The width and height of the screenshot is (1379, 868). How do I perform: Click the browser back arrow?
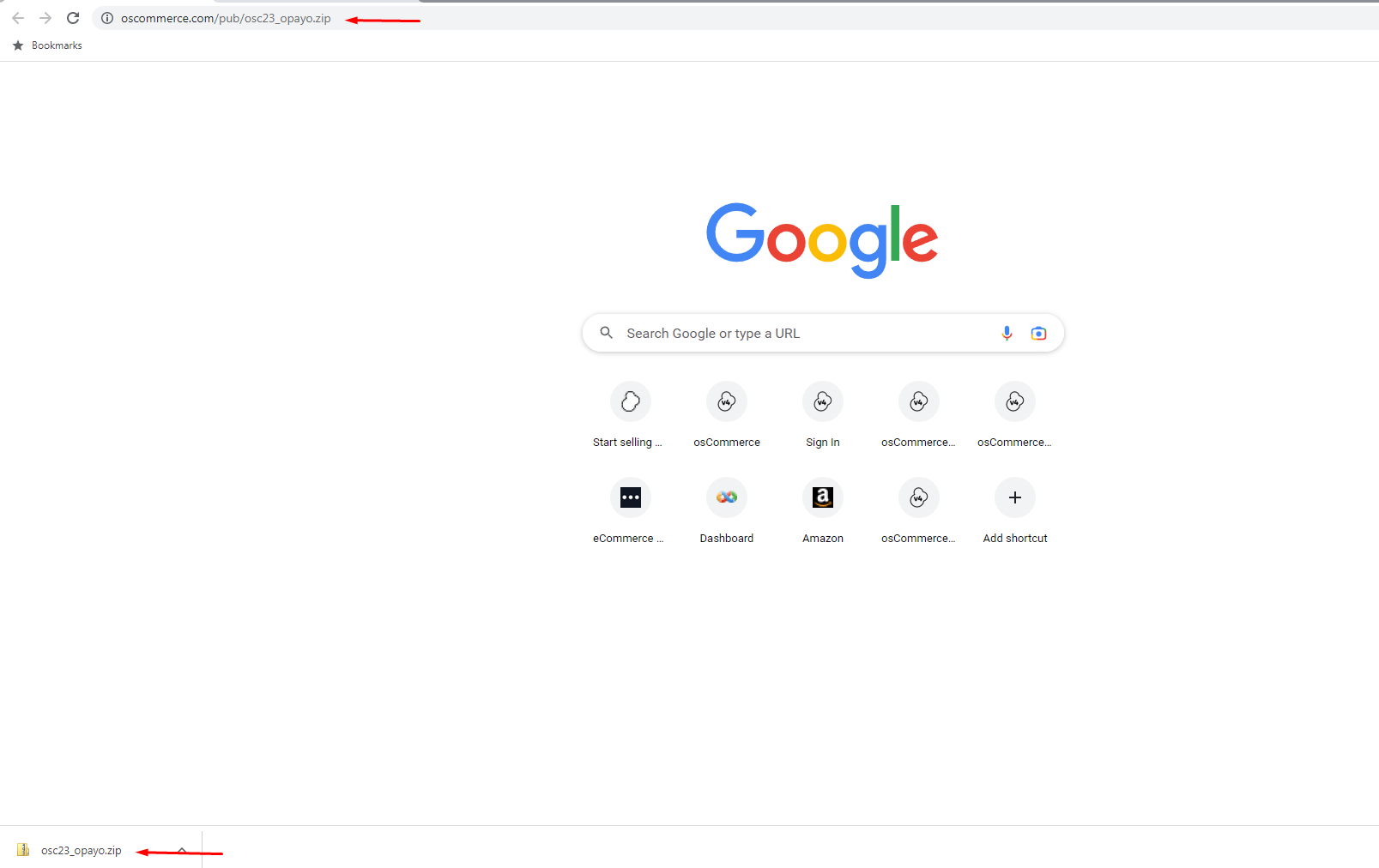click(18, 18)
